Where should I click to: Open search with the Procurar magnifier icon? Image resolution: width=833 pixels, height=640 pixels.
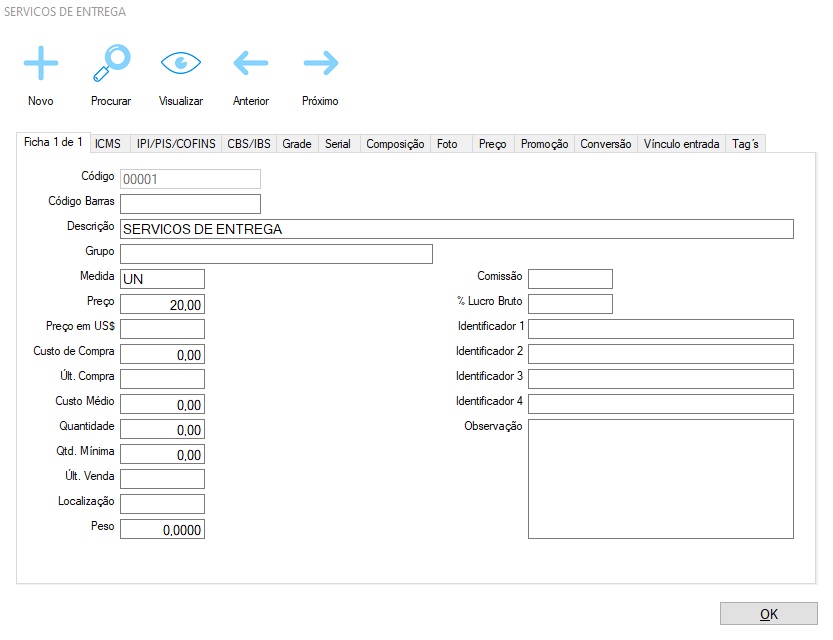pos(111,64)
